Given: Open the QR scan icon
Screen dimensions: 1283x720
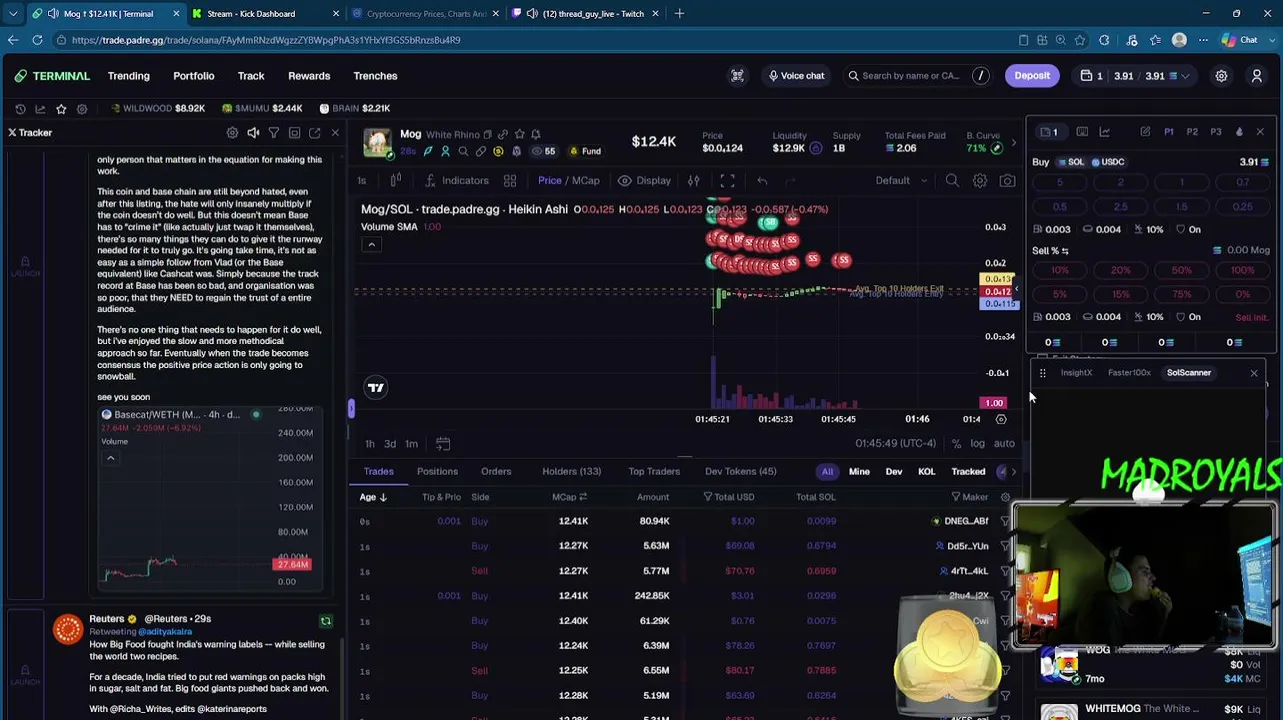Looking at the screenshot, I should (x=737, y=76).
